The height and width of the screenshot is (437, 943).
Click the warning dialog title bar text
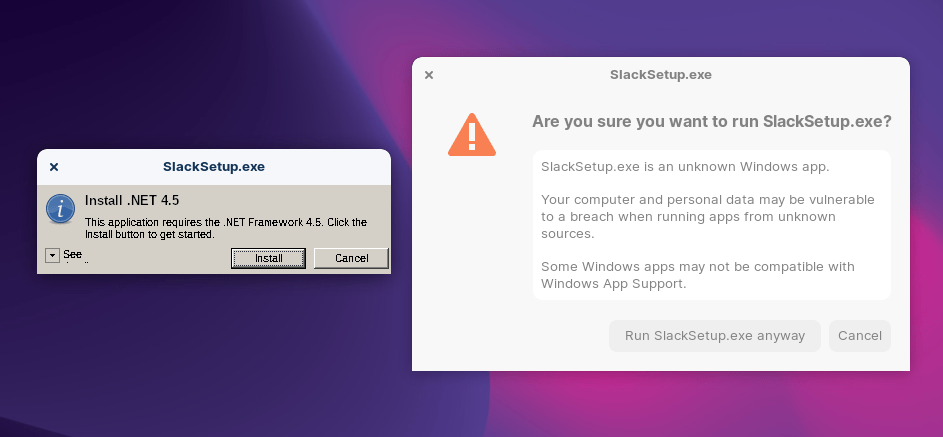[660, 75]
